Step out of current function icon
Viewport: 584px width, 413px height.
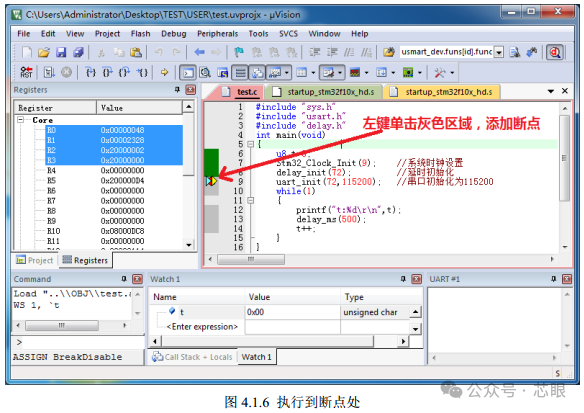124,72
